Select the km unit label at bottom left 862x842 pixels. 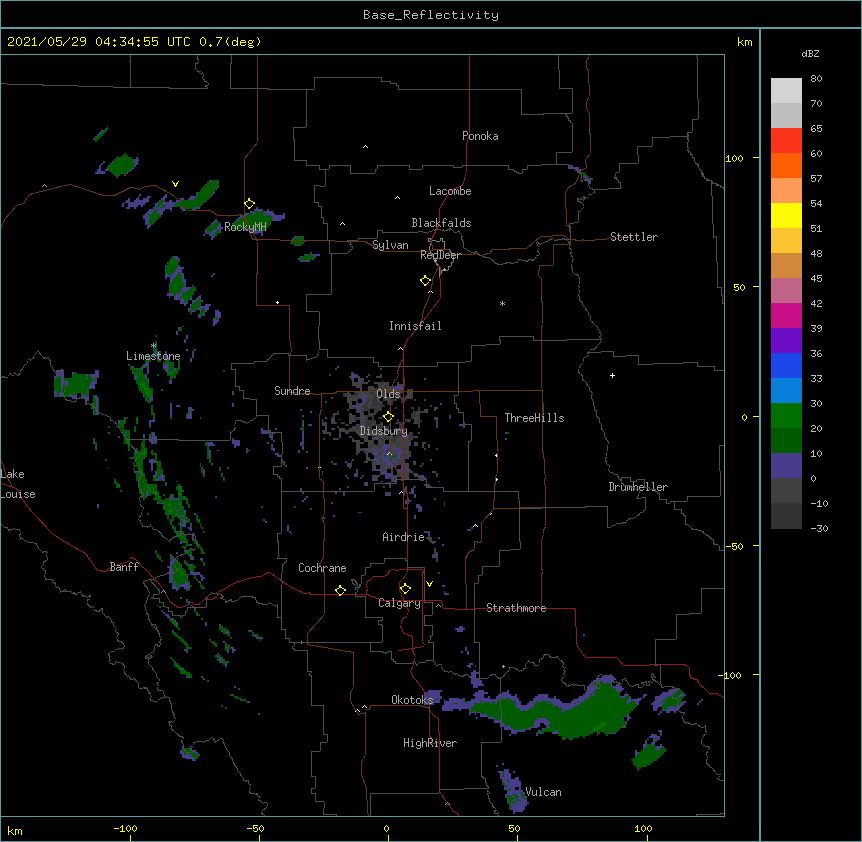pos(14,830)
